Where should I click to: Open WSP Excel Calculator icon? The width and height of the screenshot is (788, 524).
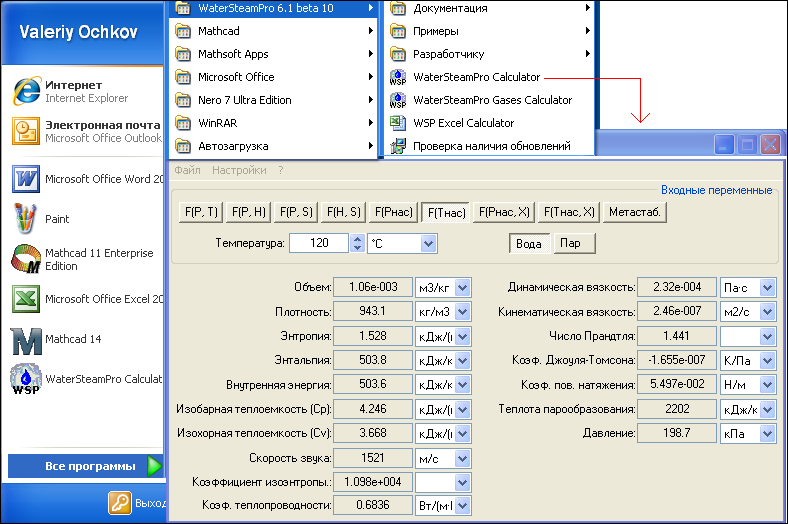point(398,123)
